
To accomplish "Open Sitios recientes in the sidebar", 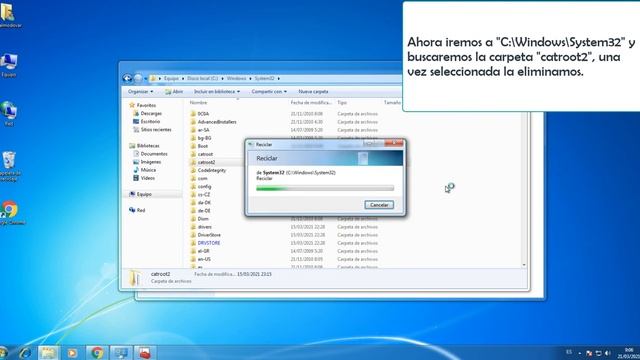I will [152, 130].
